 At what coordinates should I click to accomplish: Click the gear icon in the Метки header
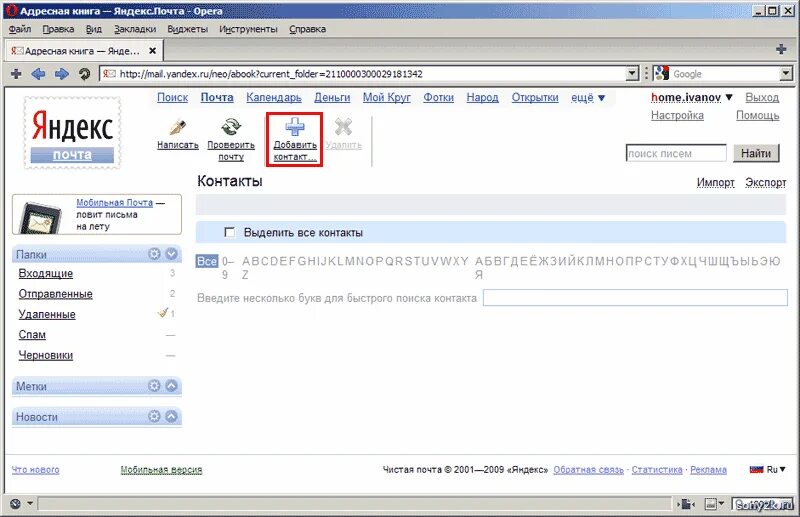[154, 386]
